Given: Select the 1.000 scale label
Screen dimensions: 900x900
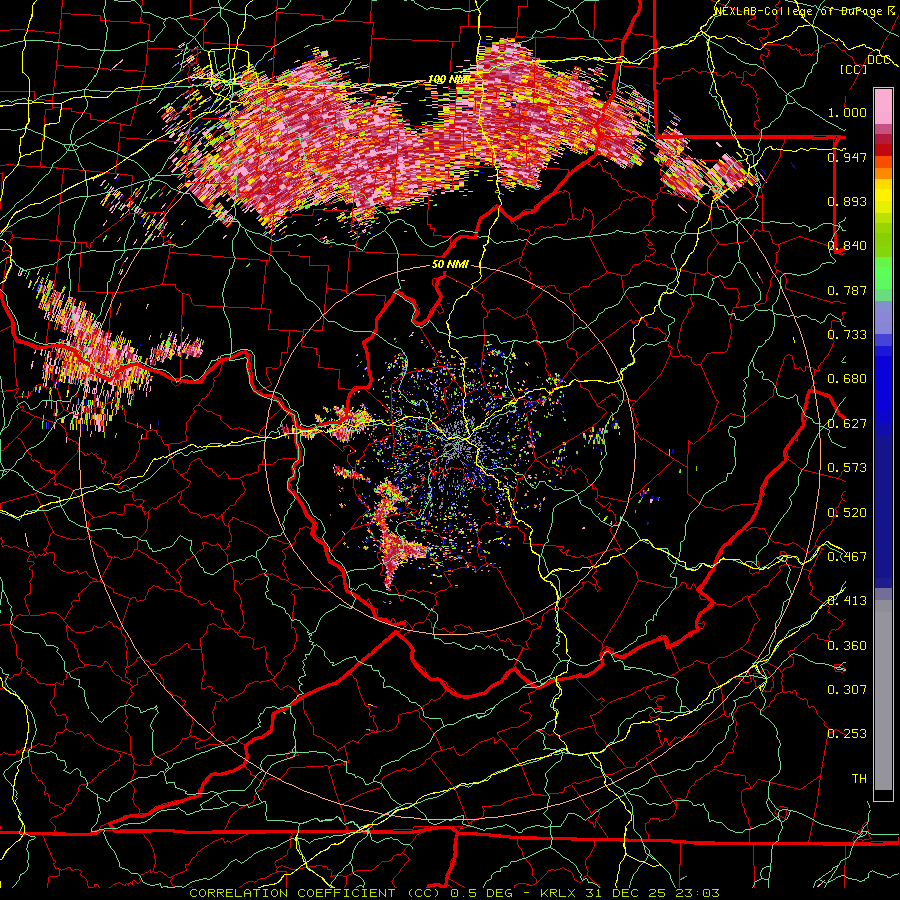Looking at the screenshot, I should [847, 112].
